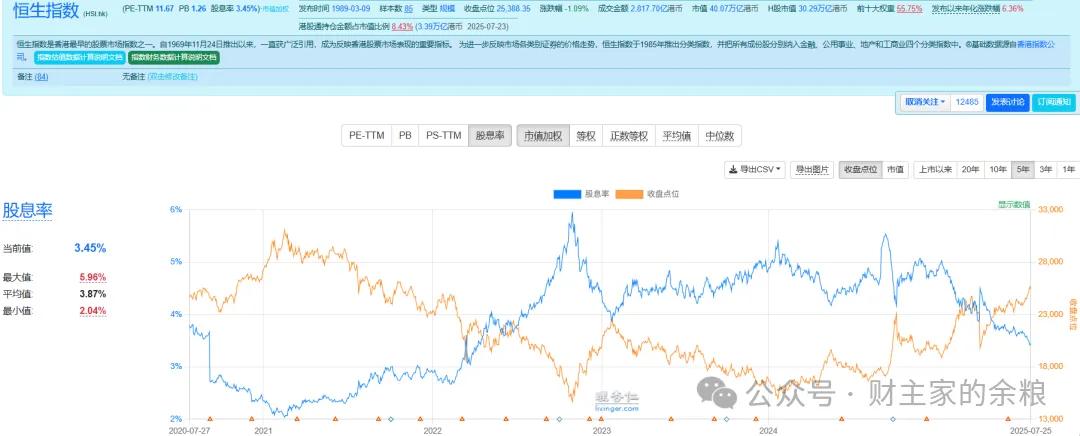
Task: Switch to 中位数 calculation
Action: 720,136
